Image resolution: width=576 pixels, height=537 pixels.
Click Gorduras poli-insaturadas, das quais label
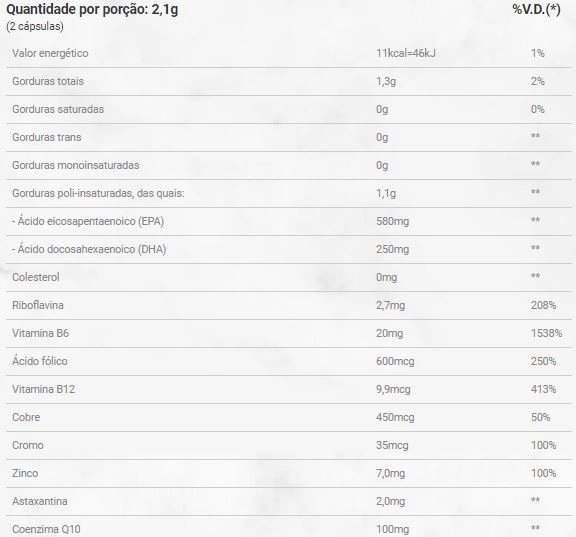98,193
